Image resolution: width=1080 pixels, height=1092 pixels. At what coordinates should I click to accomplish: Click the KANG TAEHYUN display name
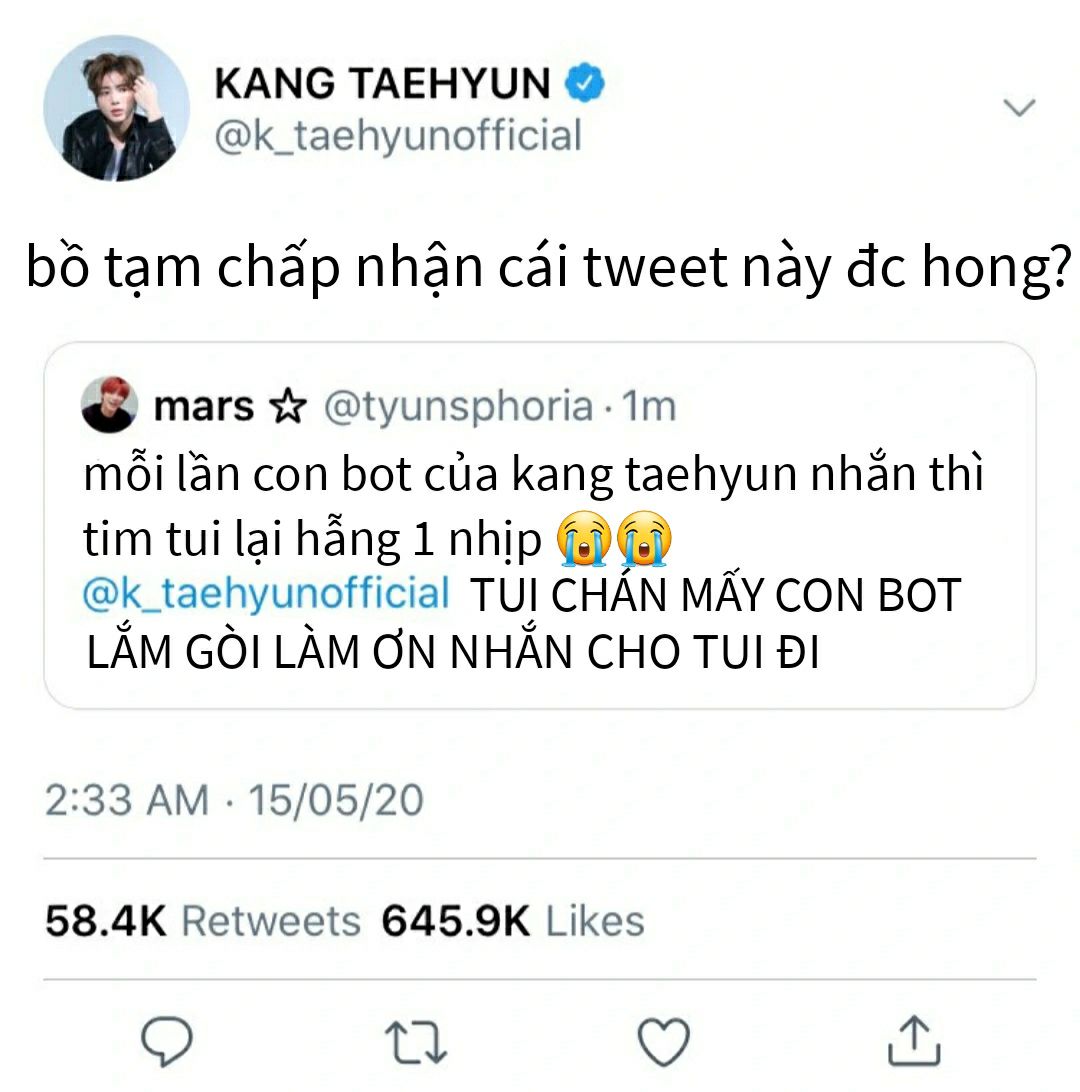pos(382,84)
